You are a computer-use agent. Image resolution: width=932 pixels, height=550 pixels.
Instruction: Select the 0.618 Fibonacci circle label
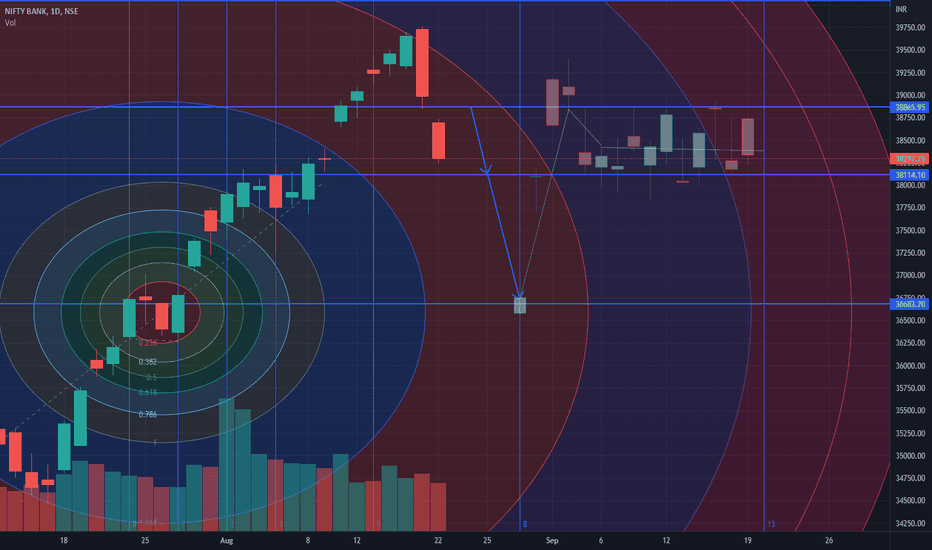click(147, 392)
